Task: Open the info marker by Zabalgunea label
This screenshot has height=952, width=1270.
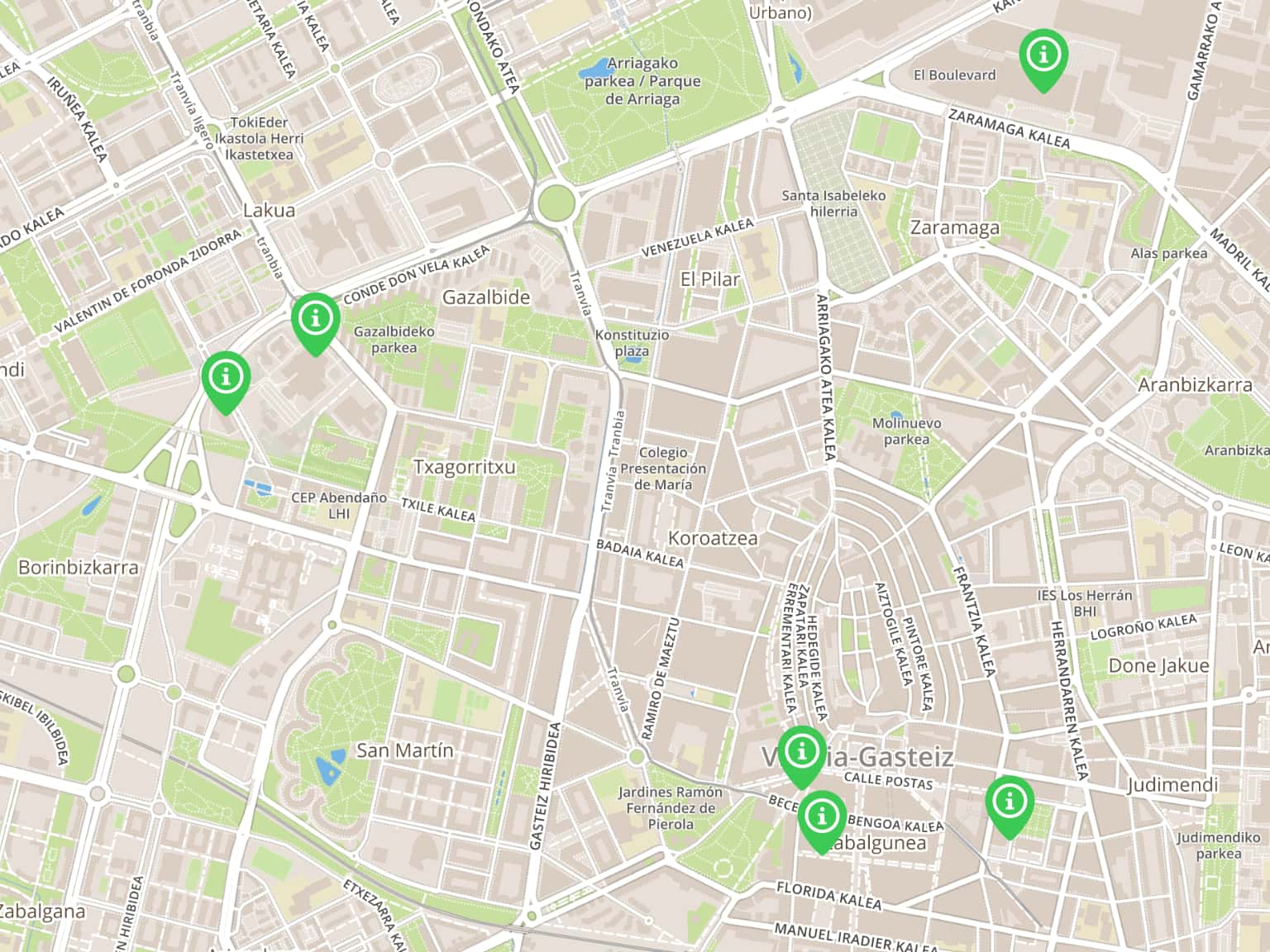Action: click(x=821, y=821)
